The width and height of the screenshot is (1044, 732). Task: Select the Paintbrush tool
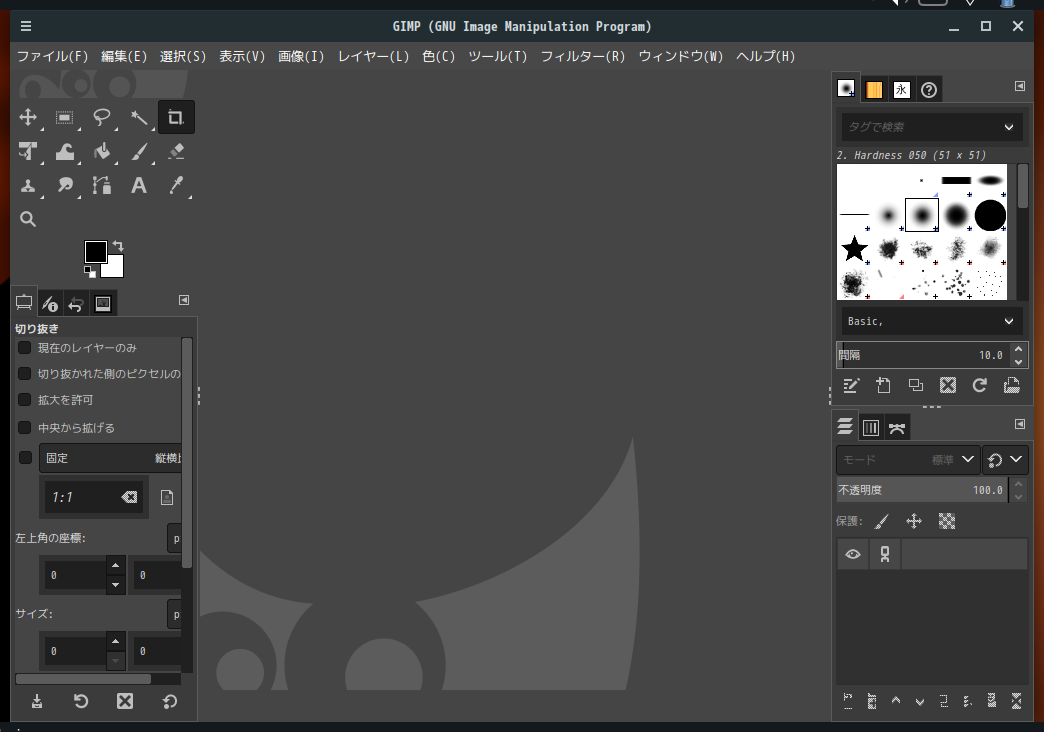click(139, 151)
